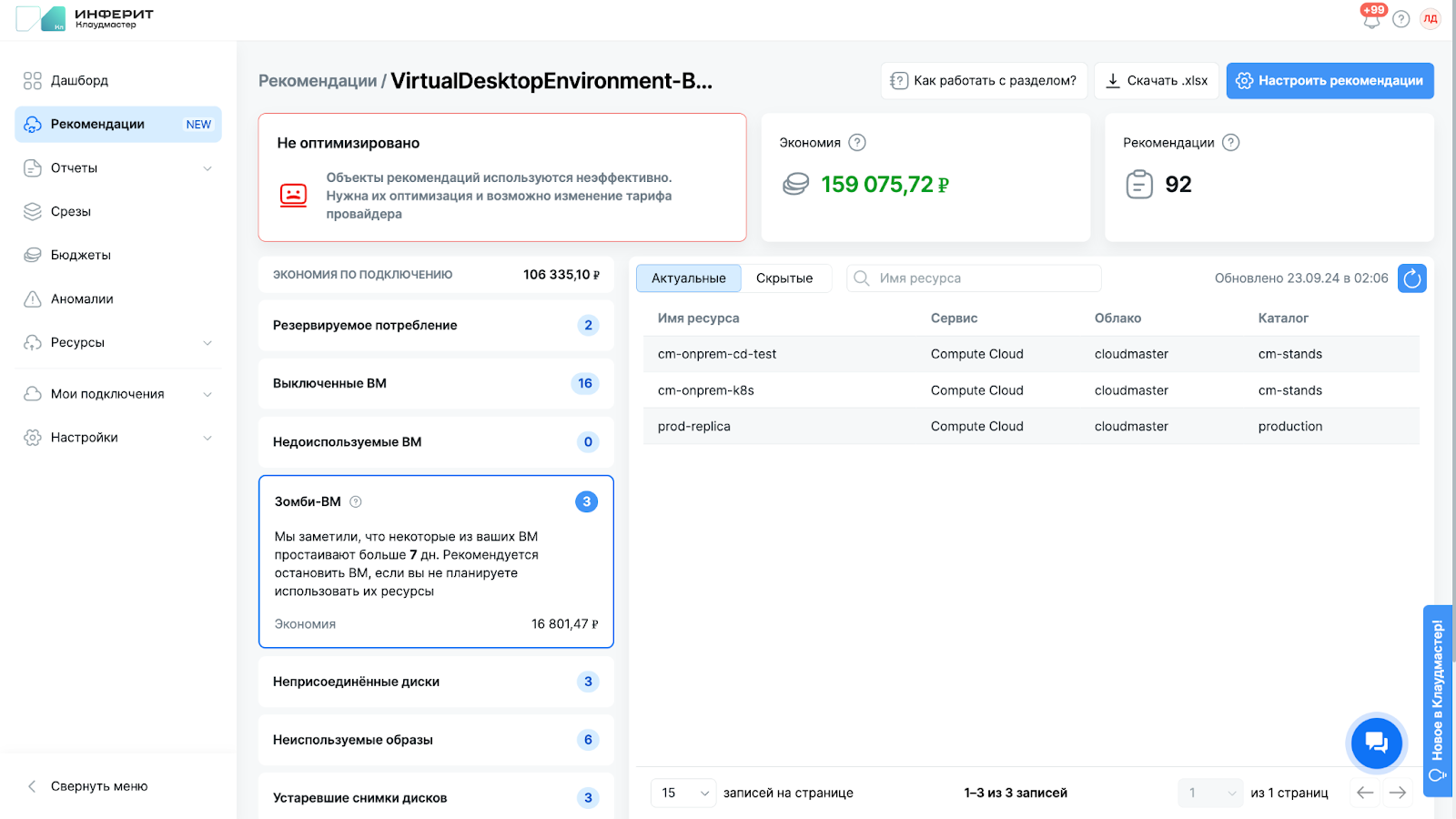Switch to the Скрытые tab

pos(784,278)
